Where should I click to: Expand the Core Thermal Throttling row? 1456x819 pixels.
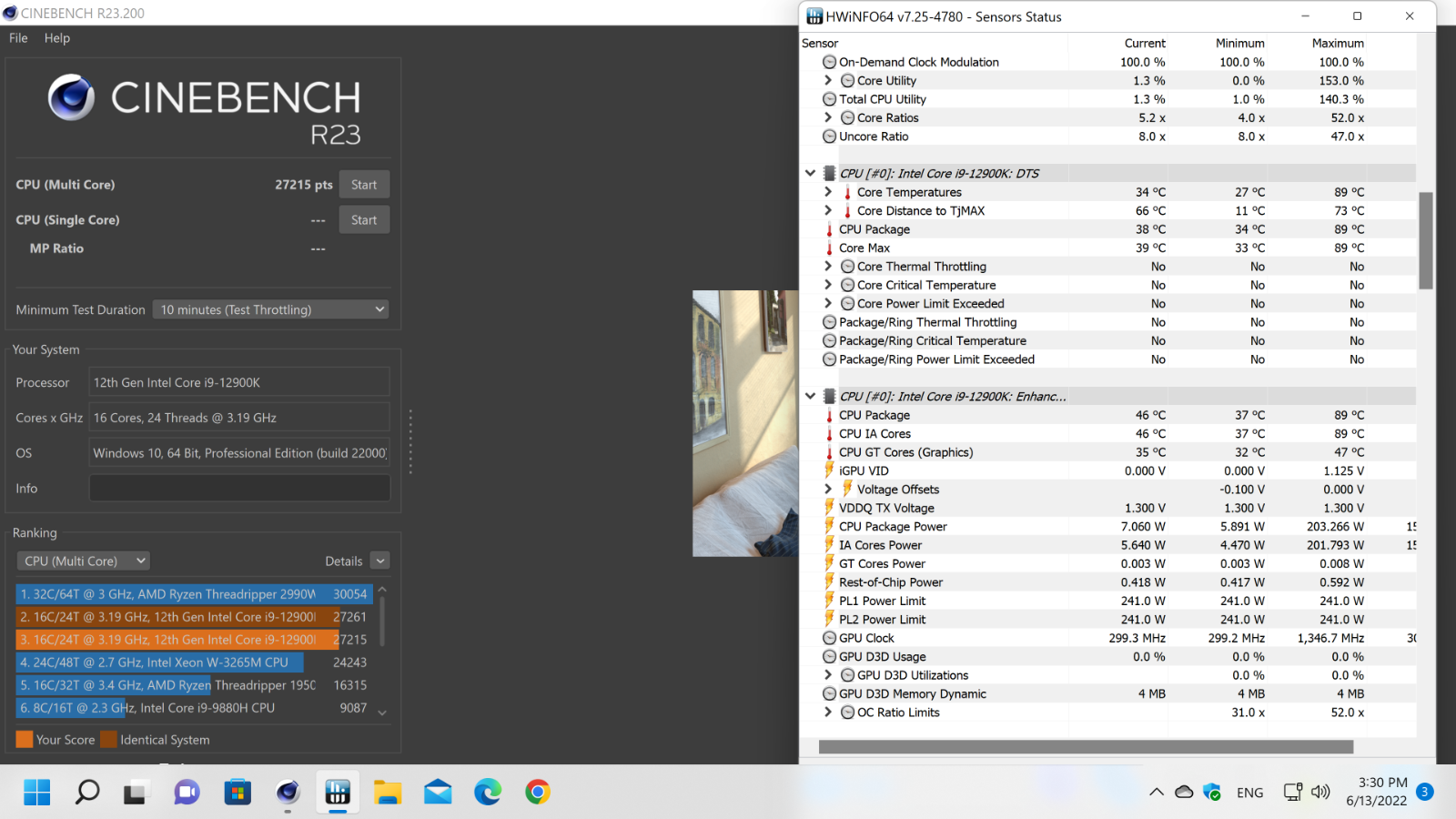click(x=828, y=267)
